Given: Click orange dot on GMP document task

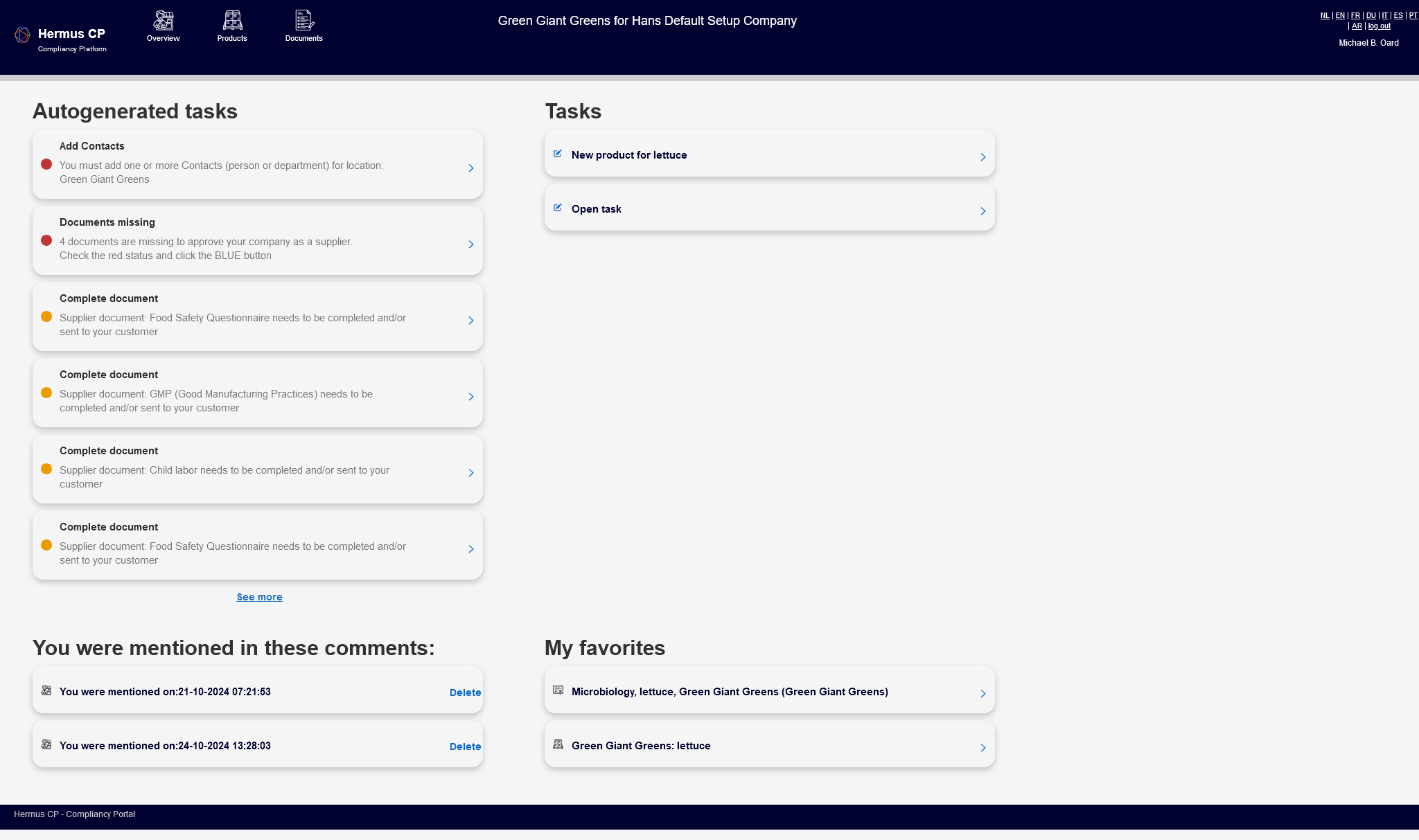Looking at the screenshot, I should click(x=46, y=393).
